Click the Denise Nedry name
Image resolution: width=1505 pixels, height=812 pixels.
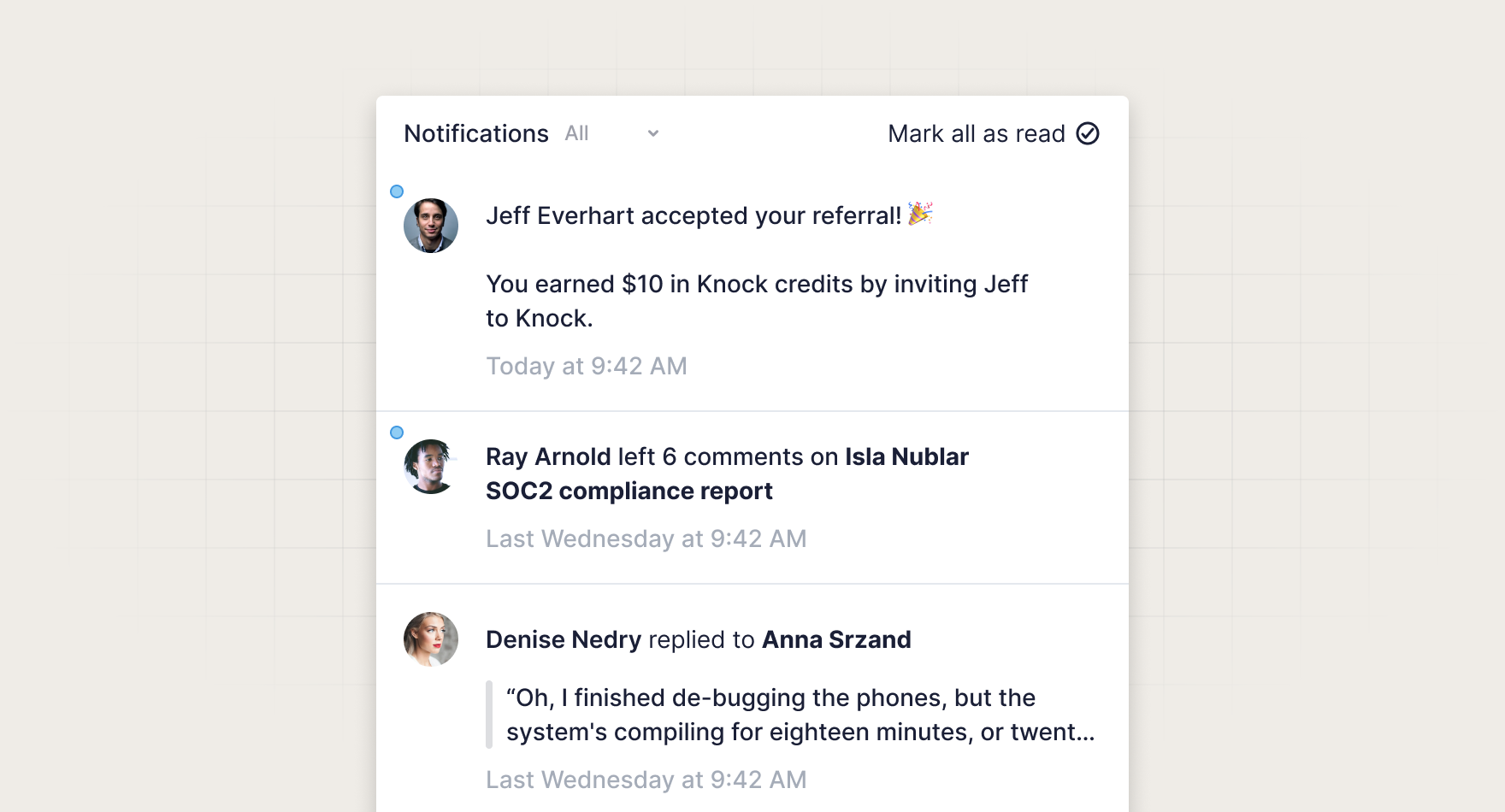[563, 639]
